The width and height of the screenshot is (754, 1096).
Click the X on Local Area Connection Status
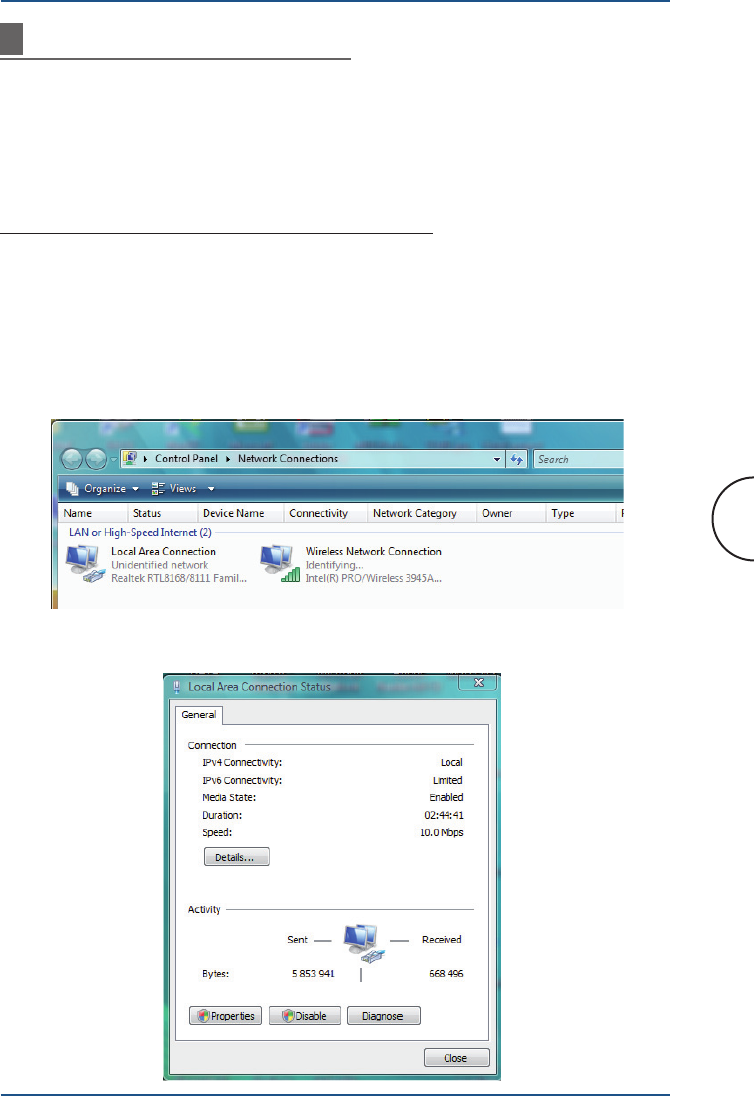click(479, 682)
